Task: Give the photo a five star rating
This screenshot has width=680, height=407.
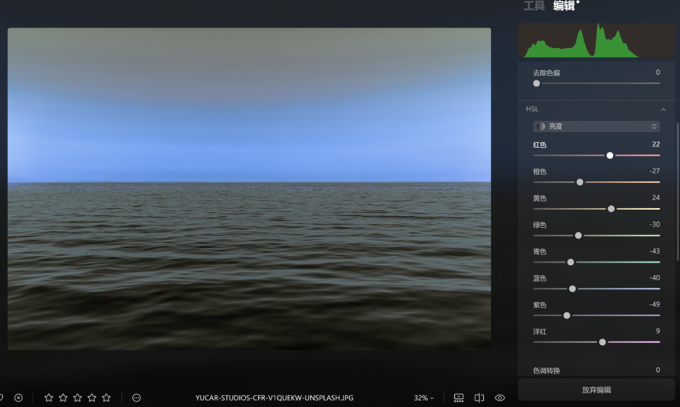Action: (106, 398)
